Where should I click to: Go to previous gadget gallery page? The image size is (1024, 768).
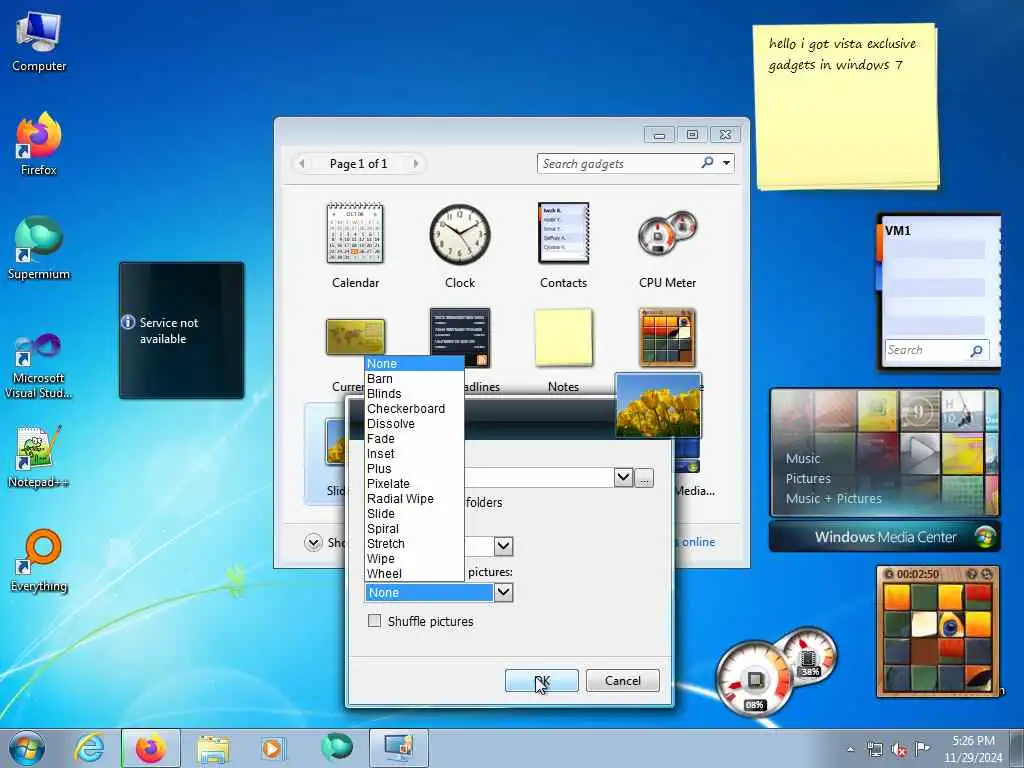click(x=302, y=163)
